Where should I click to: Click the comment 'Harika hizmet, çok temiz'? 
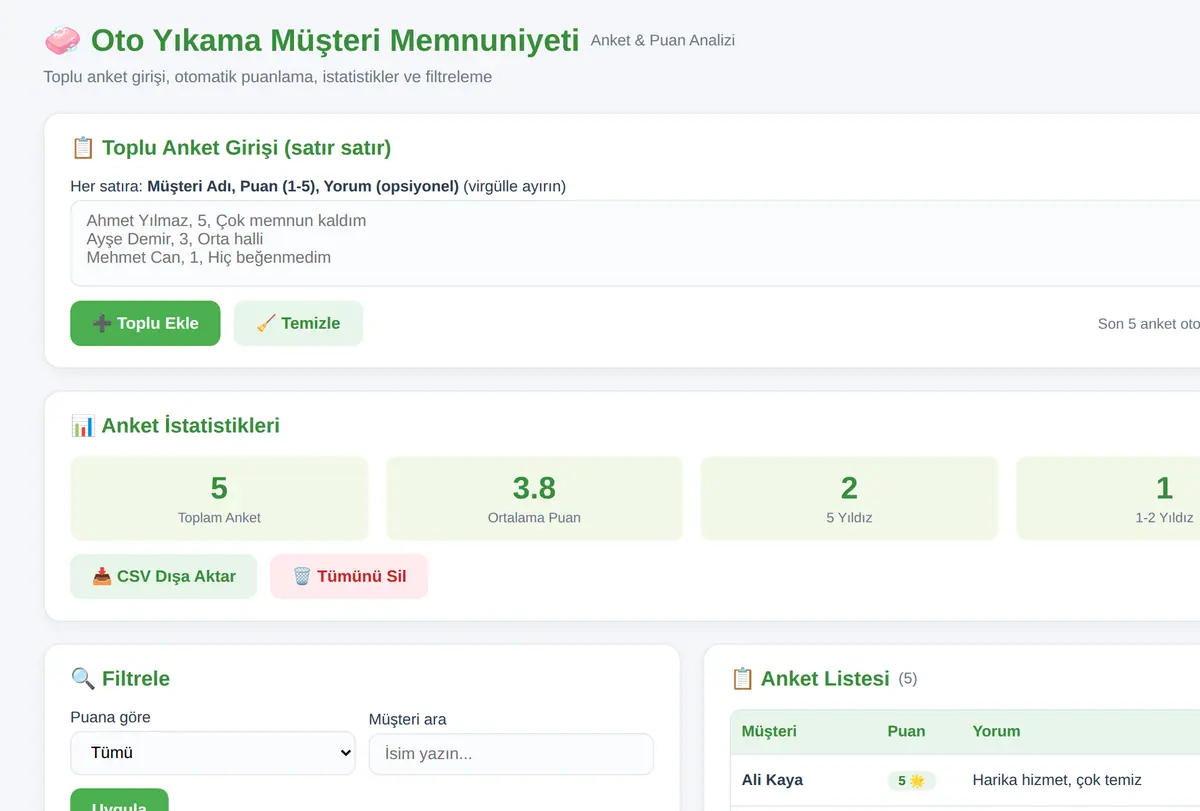[x=1057, y=780]
